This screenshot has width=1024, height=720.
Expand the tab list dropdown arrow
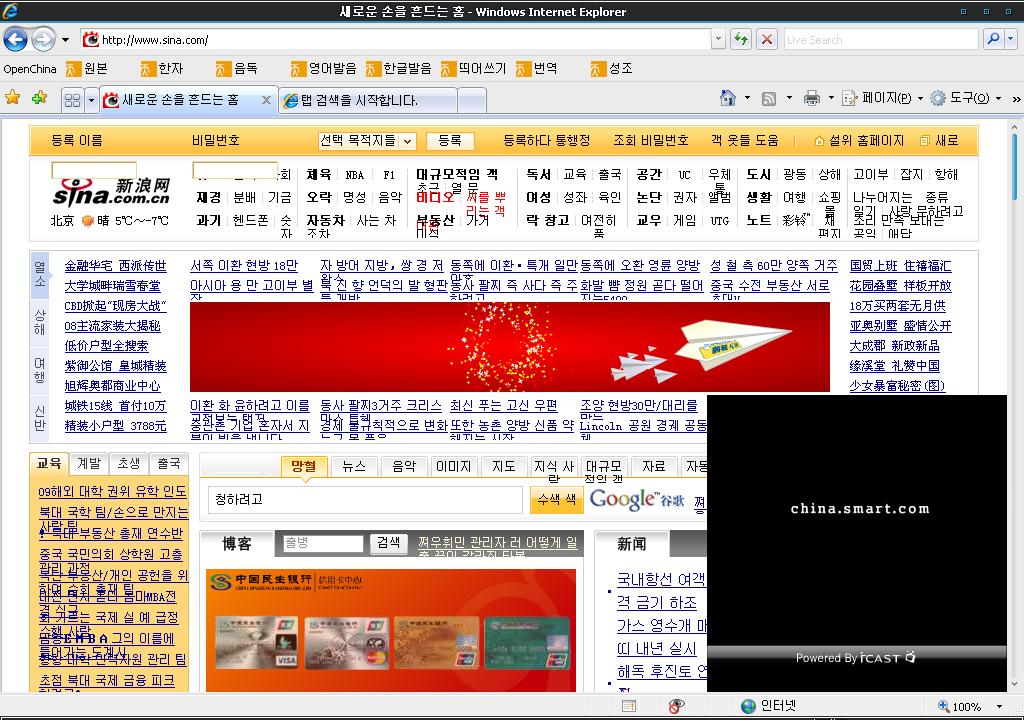pyautogui.click(x=91, y=100)
